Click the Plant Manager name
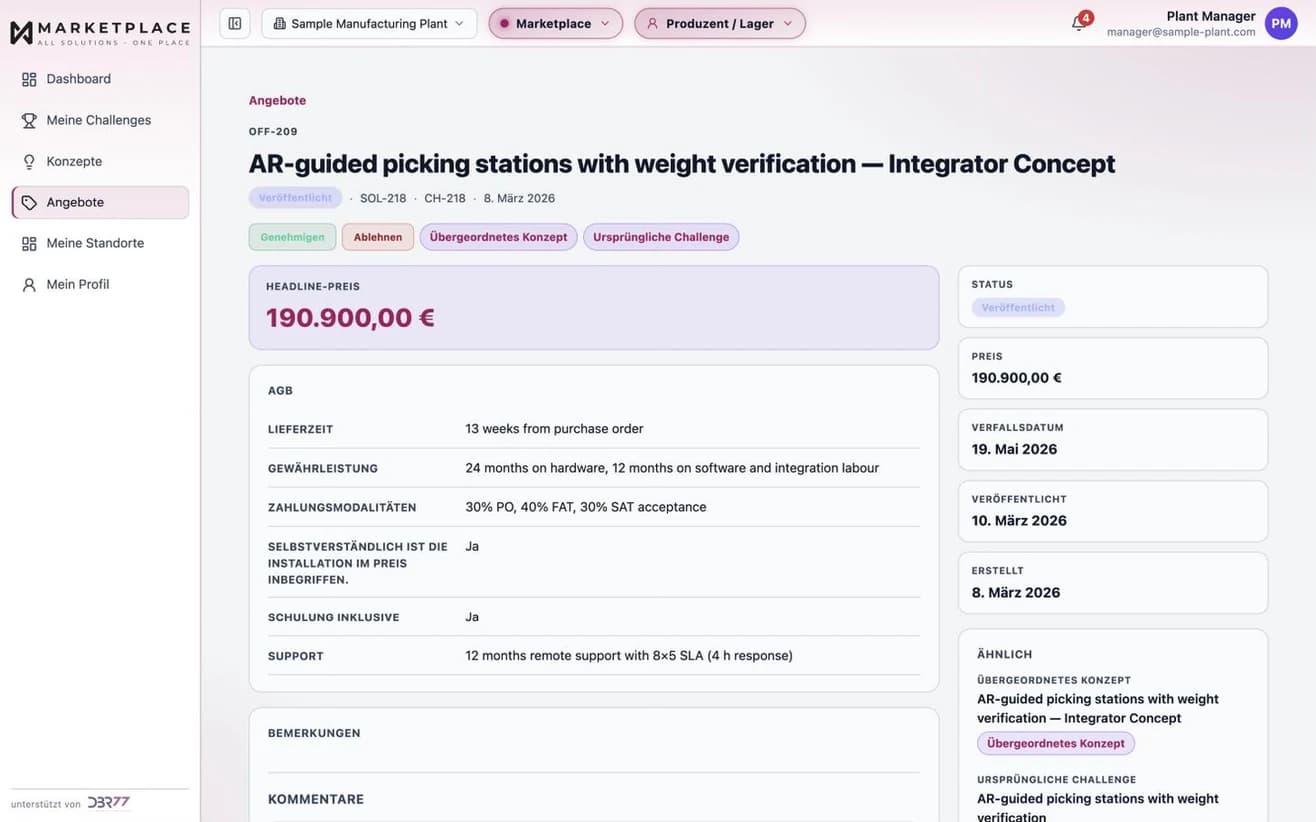This screenshot has height=822, width=1316. pyautogui.click(x=1211, y=16)
